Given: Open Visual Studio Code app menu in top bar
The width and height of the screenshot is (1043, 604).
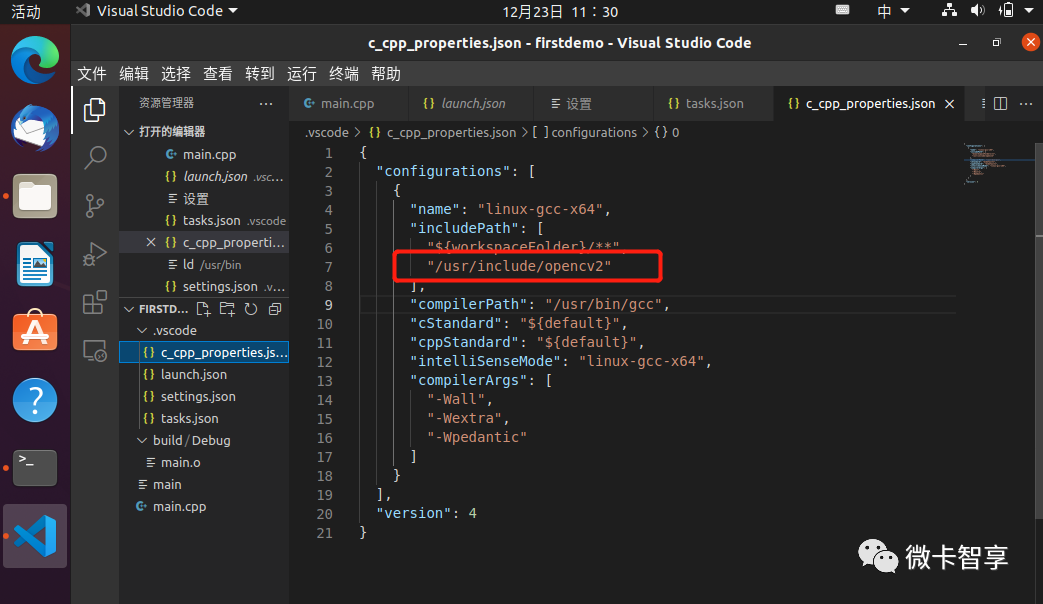Looking at the screenshot, I should 156,11.
